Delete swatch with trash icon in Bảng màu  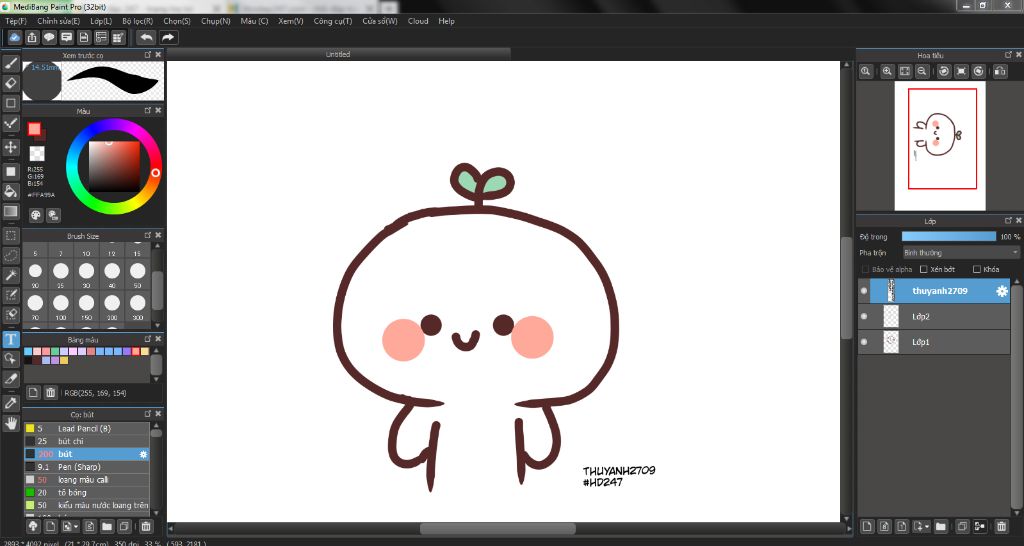[50, 393]
